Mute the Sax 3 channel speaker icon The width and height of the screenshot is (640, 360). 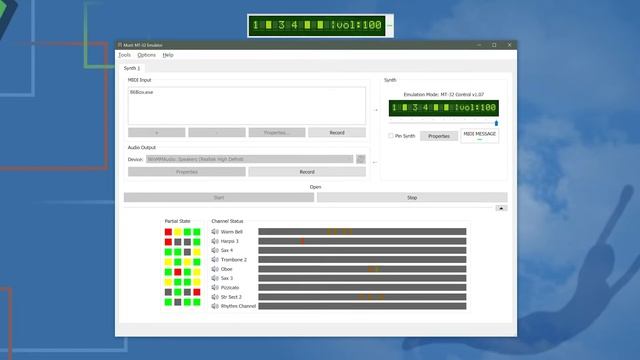pos(215,278)
